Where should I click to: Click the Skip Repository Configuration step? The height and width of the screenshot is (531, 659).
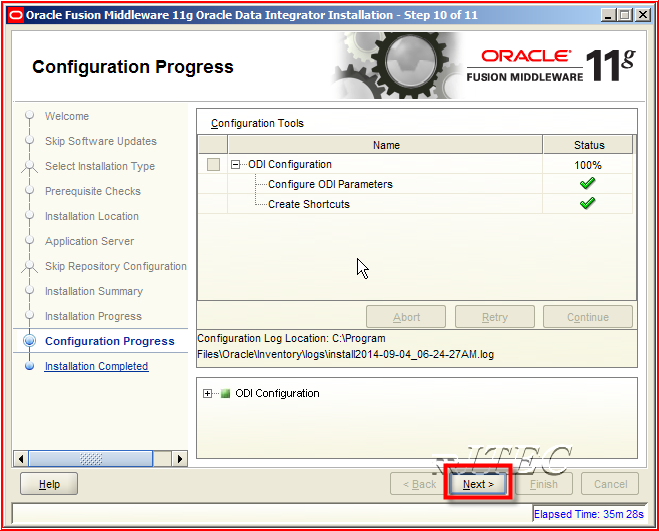116,266
